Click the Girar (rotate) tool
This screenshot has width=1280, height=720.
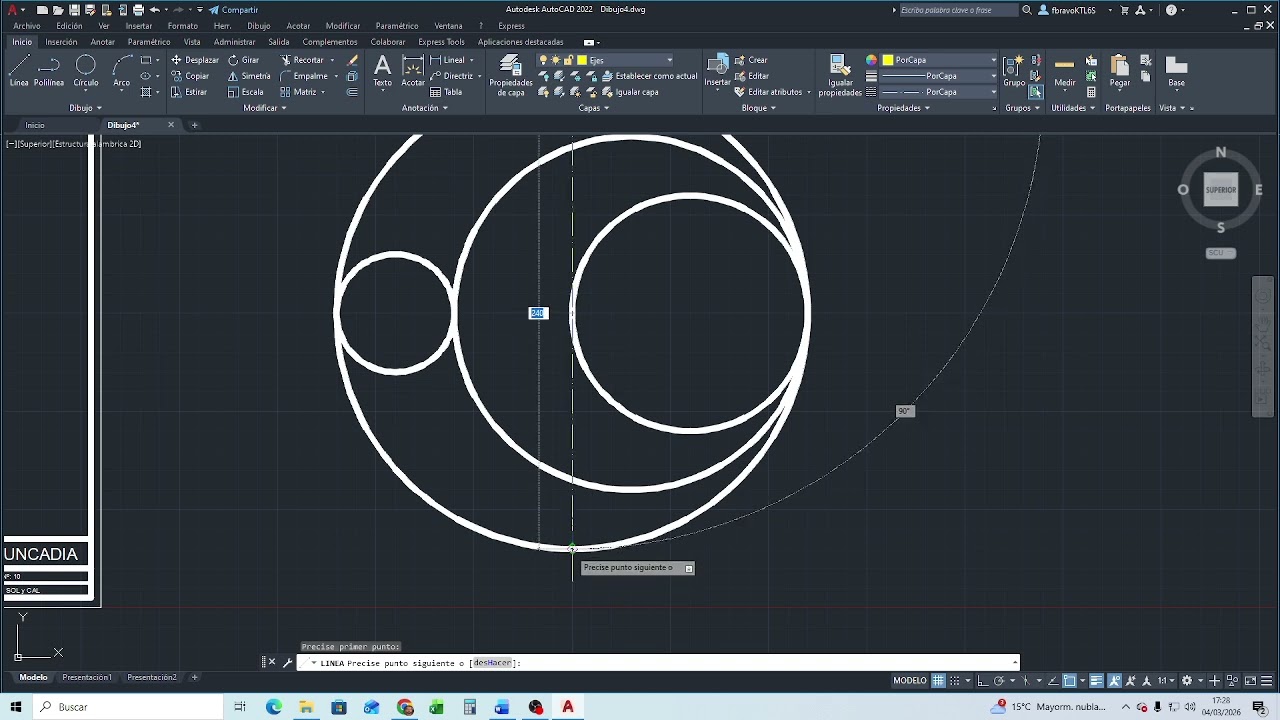(243, 60)
